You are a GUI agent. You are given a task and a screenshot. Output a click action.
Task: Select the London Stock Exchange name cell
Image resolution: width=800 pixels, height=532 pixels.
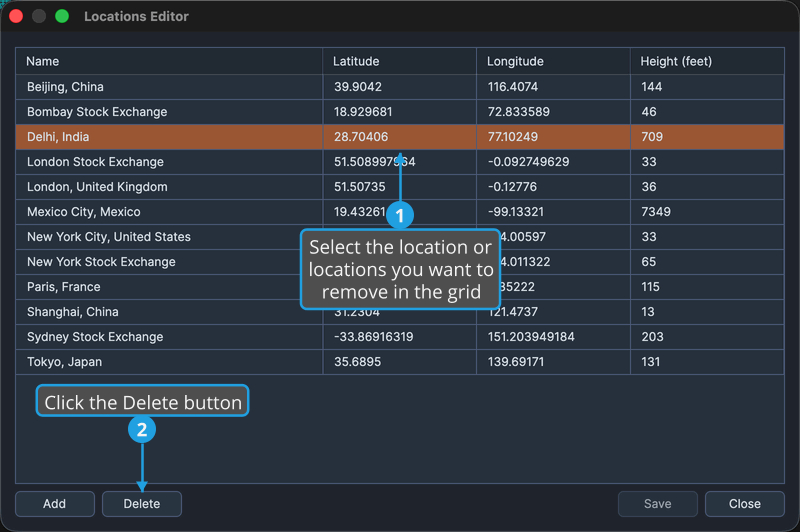pyautogui.click(x=169, y=162)
